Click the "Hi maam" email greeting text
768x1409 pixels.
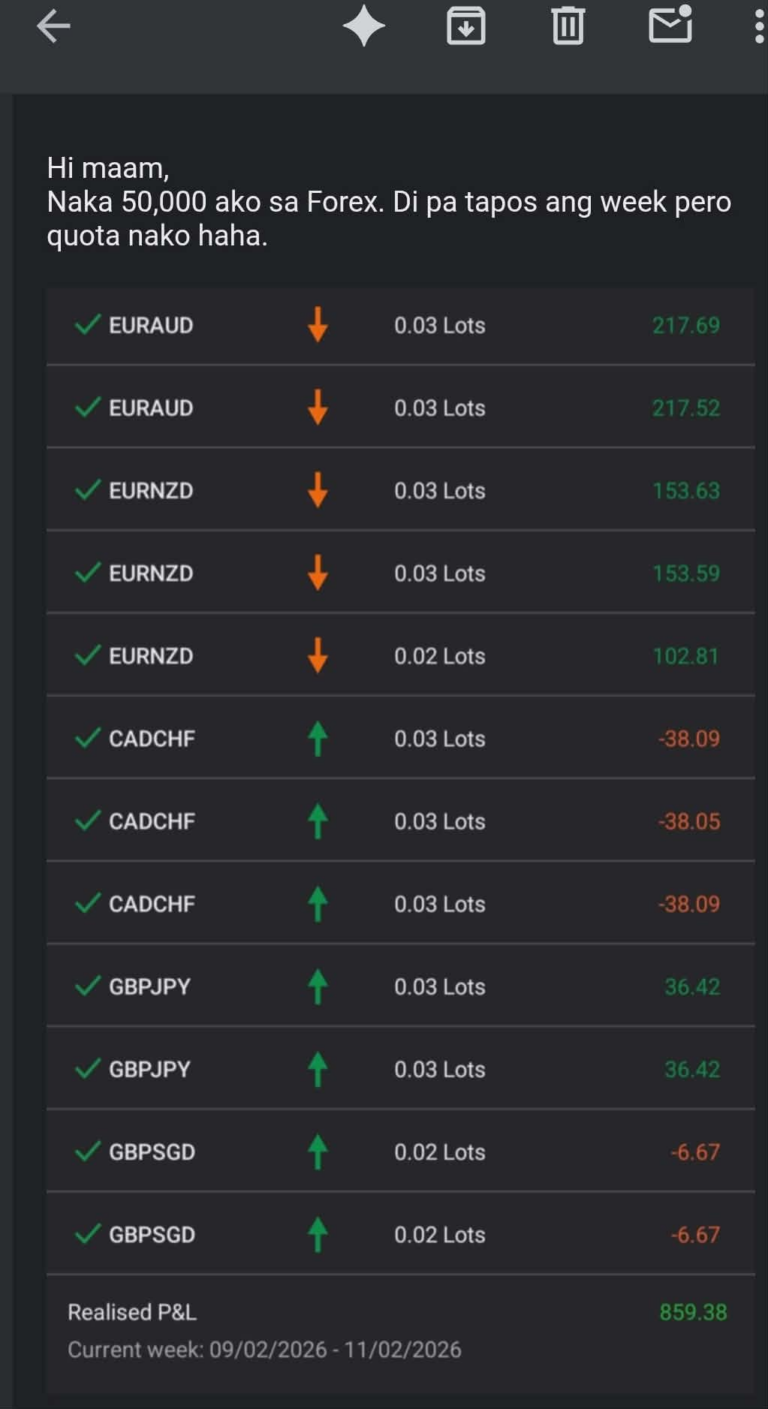pos(108,168)
